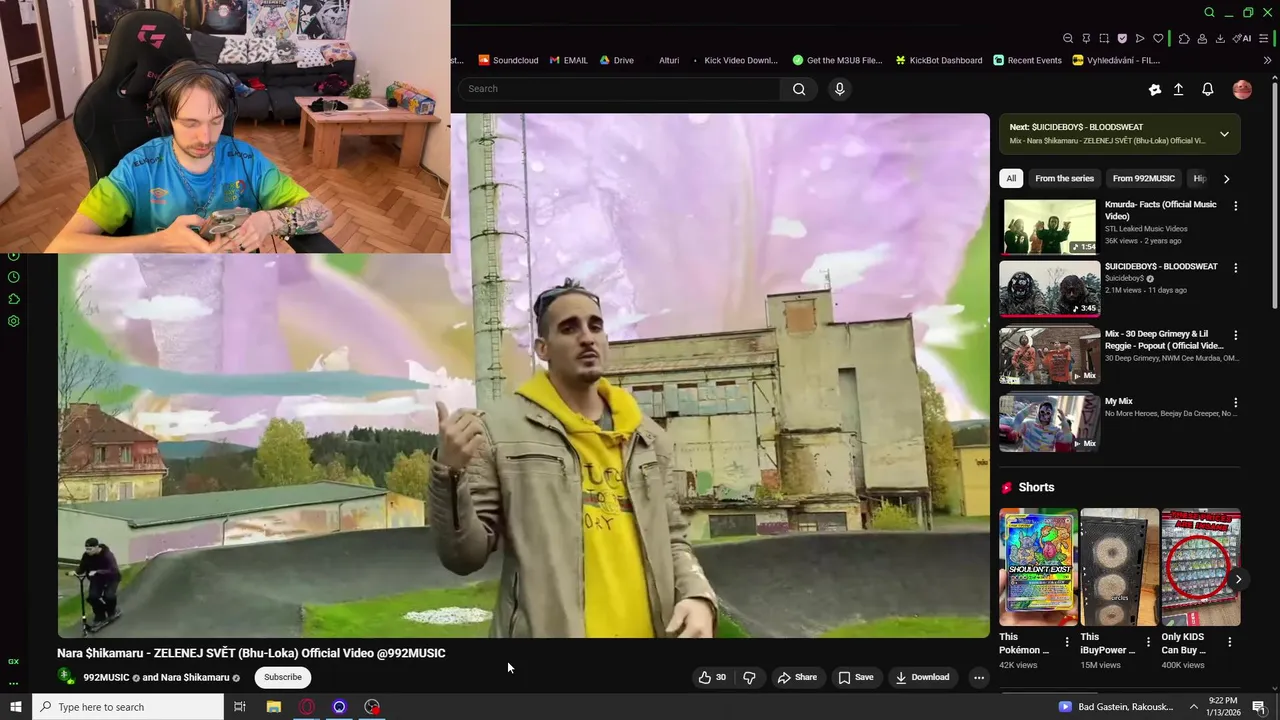Open the Kick Video Downloader bookmark

click(x=735, y=60)
